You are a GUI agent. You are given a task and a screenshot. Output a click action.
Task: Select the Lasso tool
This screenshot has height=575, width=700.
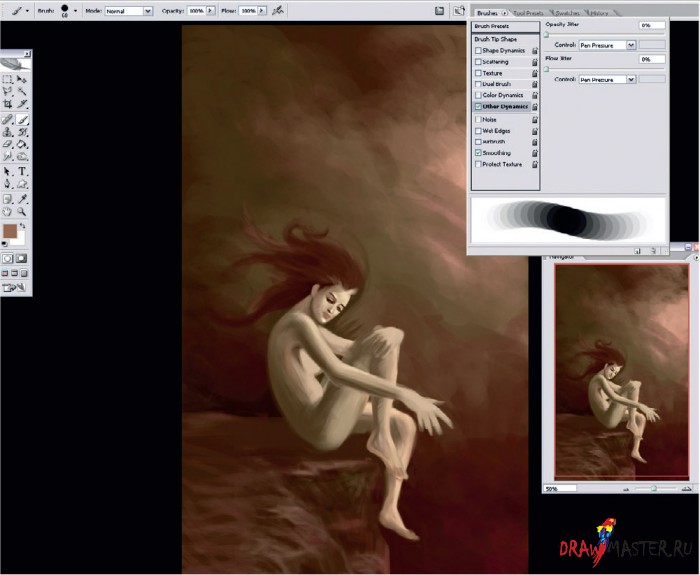[x=8, y=92]
